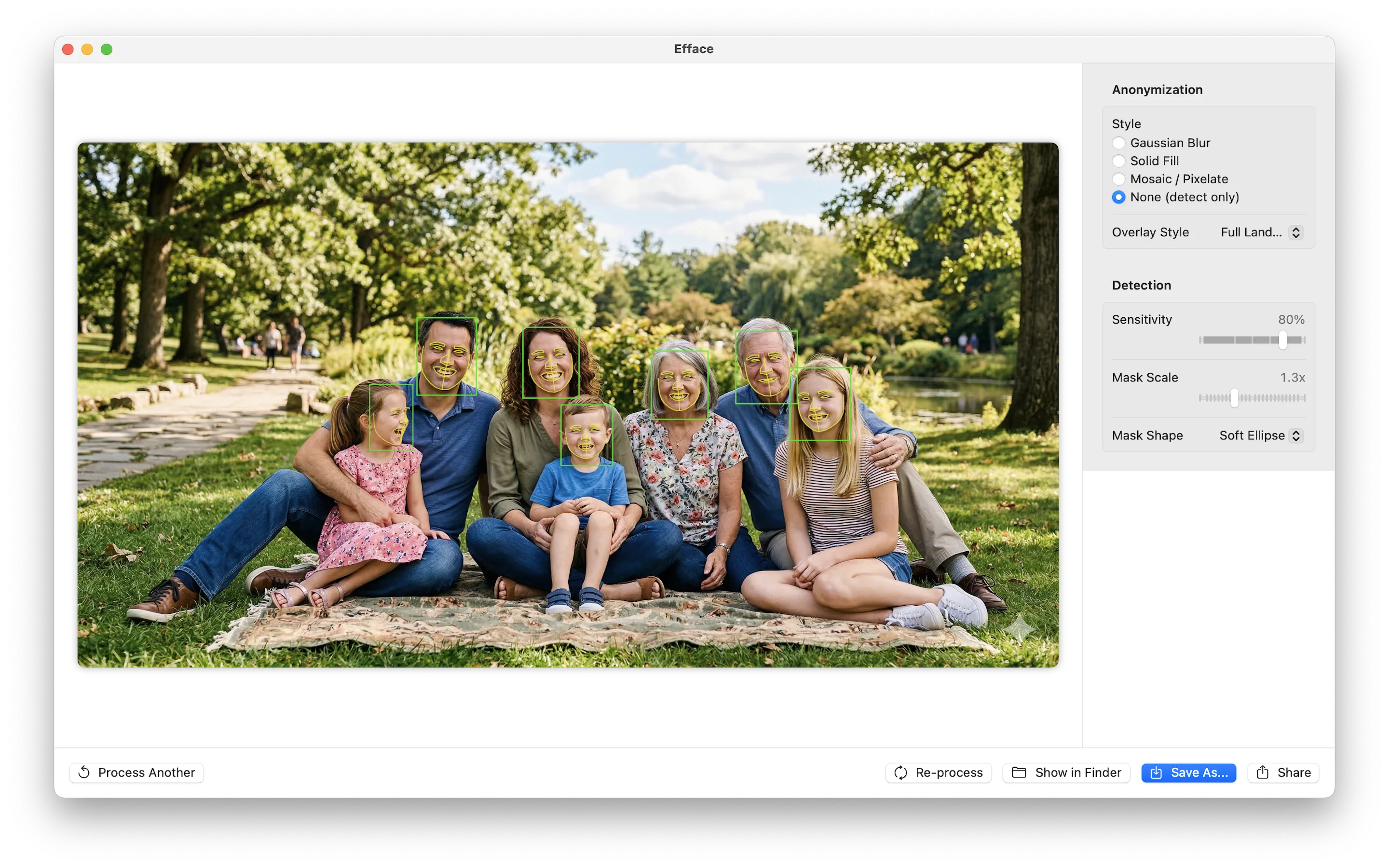Click the Sensitivity slider handle
The width and height of the screenshot is (1389, 868).
(x=1282, y=340)
